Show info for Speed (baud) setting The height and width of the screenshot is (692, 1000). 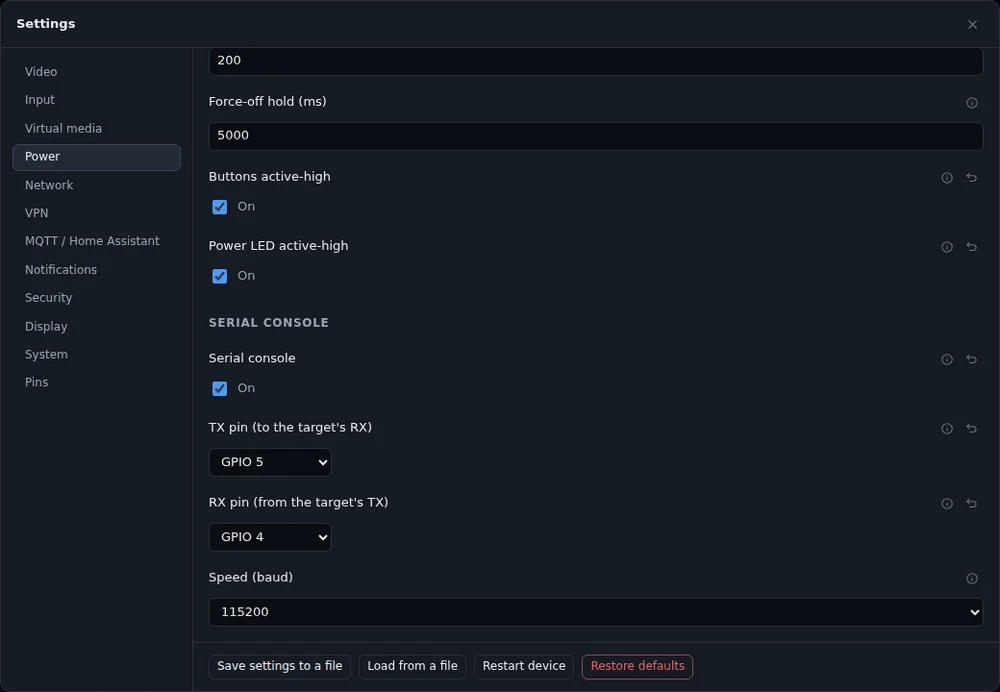[971, 578]
